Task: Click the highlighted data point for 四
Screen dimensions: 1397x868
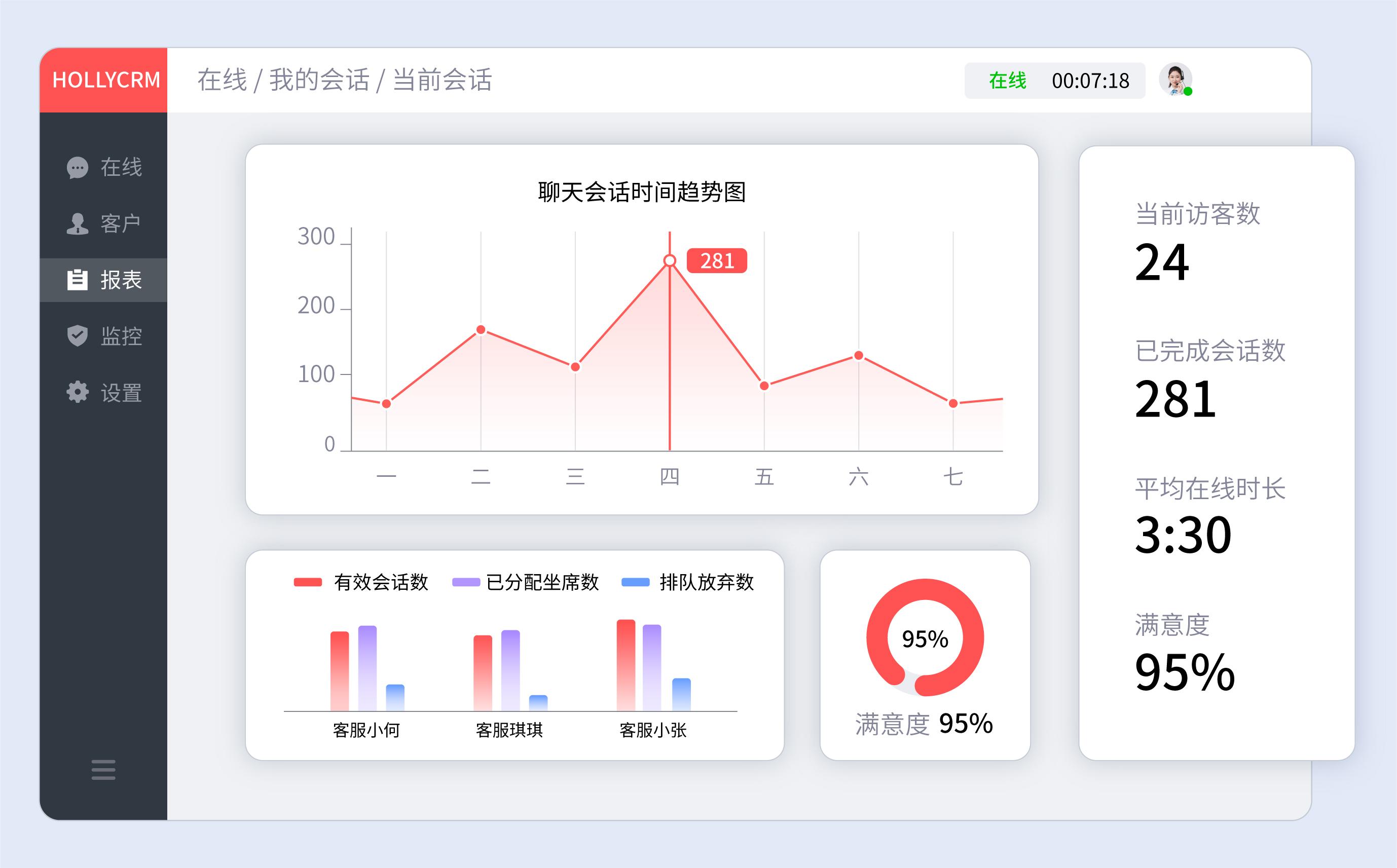Action: pos(670,261)
